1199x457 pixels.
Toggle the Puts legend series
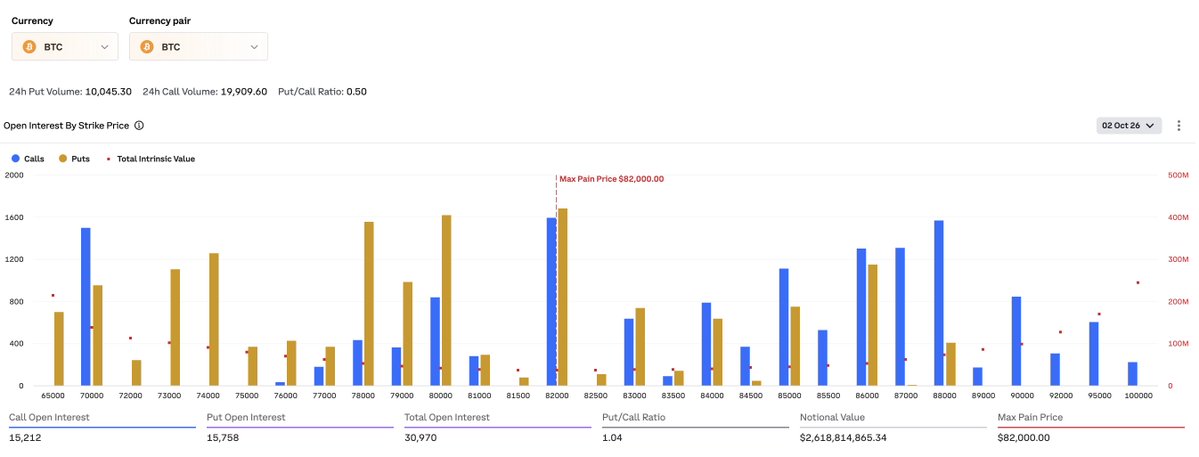tap(74, 159)
